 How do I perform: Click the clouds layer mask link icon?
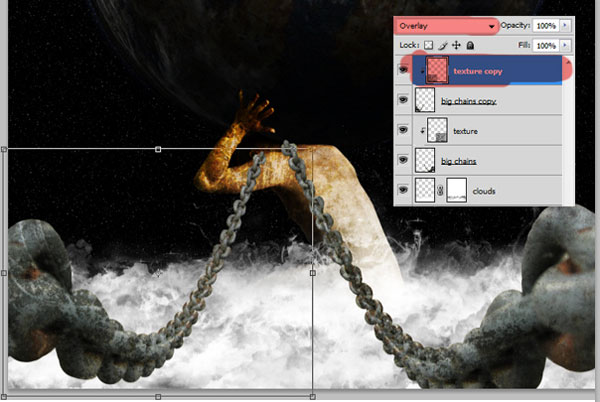point(440,190)
